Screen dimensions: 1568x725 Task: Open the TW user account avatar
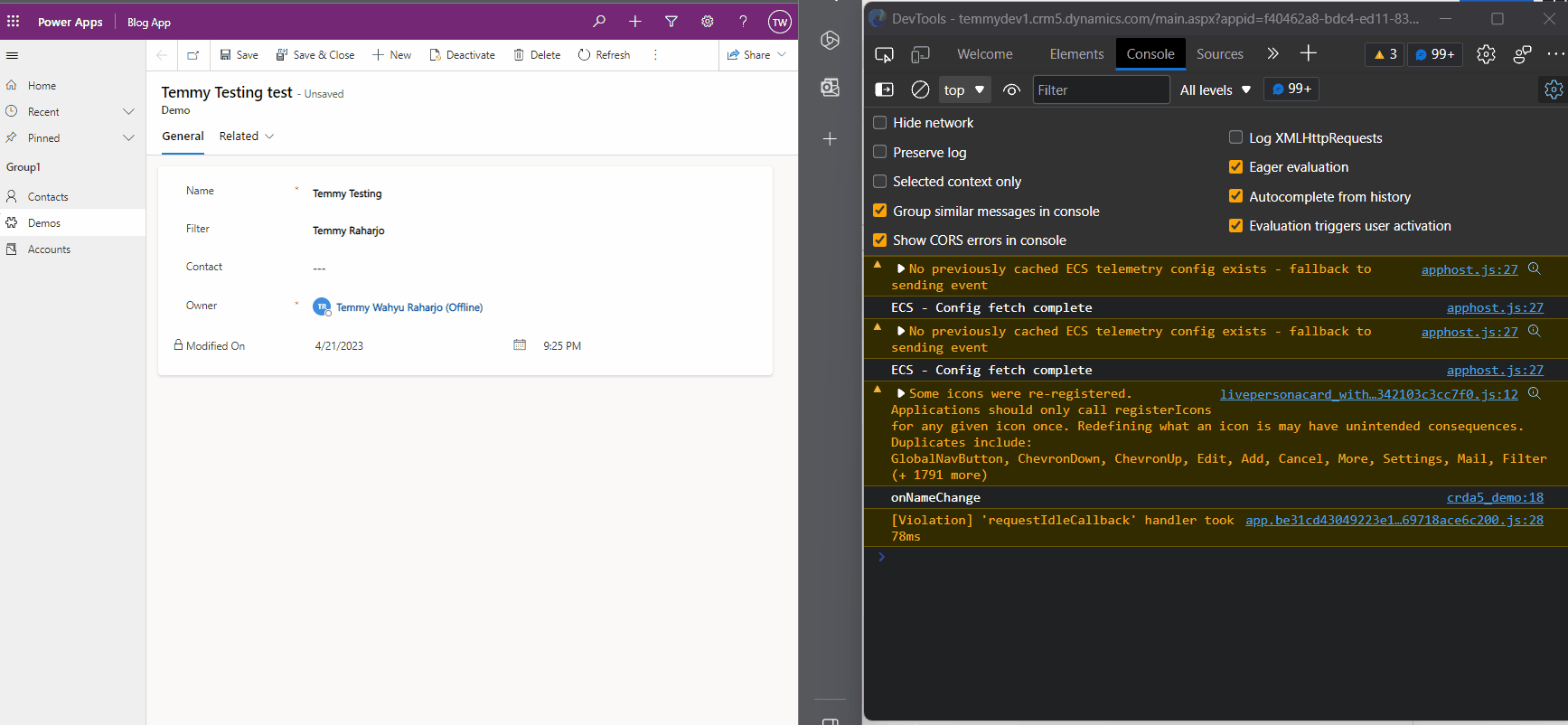[780, 22]
